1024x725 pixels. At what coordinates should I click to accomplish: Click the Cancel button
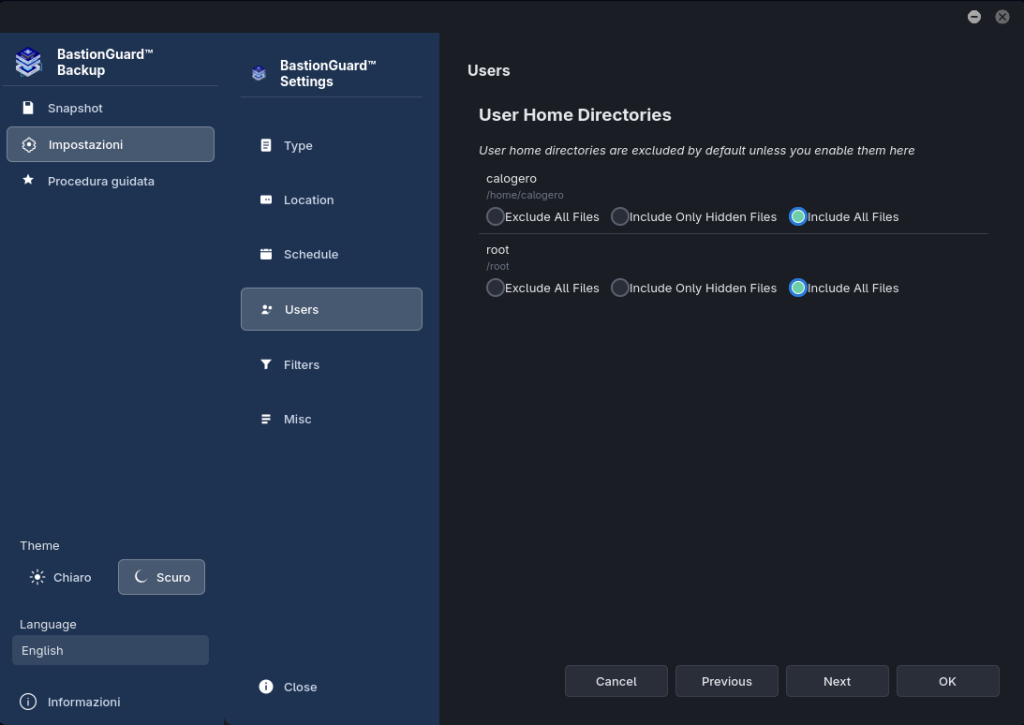pos(616,681)
